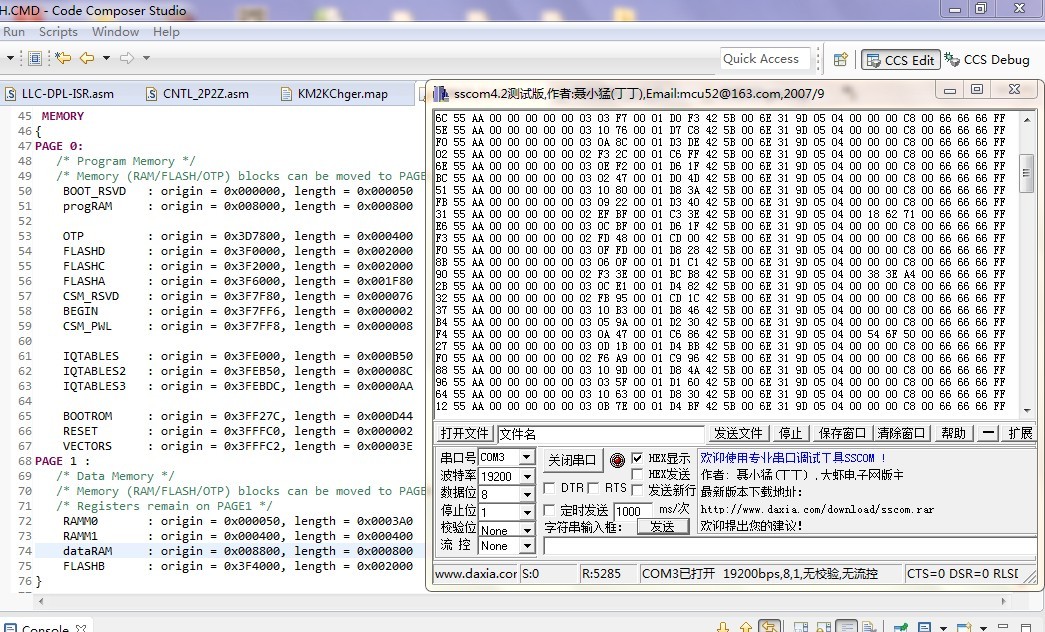Toggle the DTR checkbox
The image size is (1045, 632).
pyautogui.click(x=549, y=488)
